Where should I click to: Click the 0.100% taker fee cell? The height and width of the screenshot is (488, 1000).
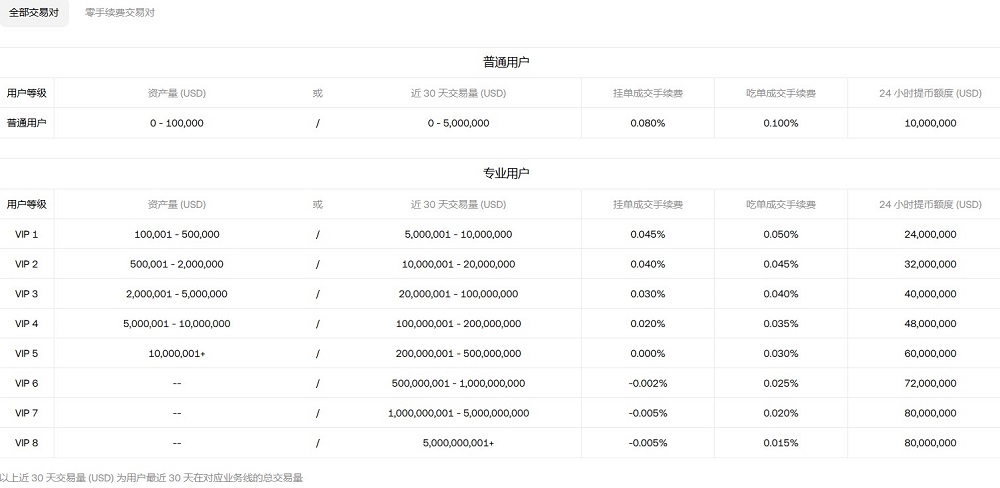tap(780, 123)
